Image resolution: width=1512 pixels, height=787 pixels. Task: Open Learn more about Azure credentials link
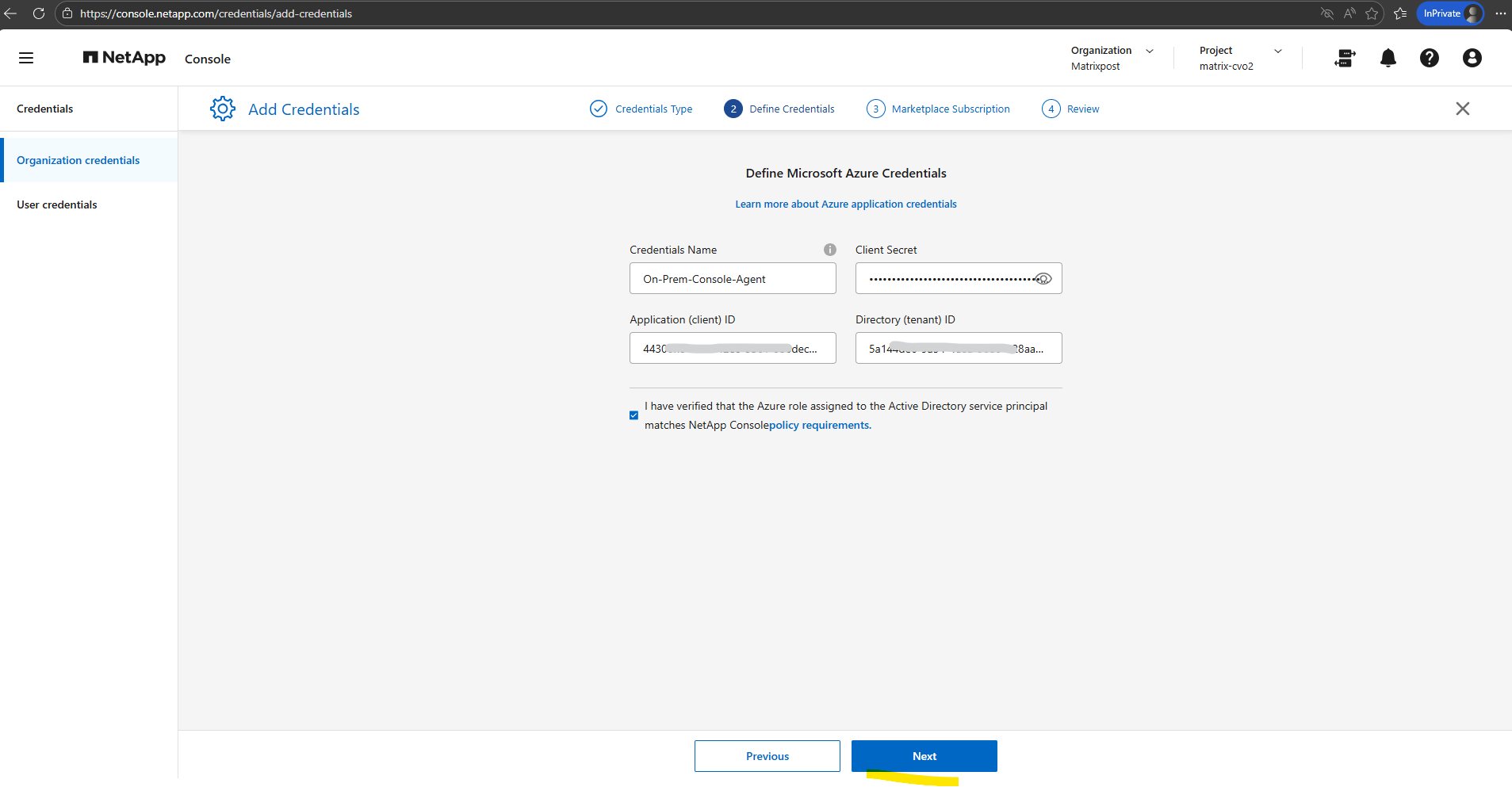pos(845,204)
